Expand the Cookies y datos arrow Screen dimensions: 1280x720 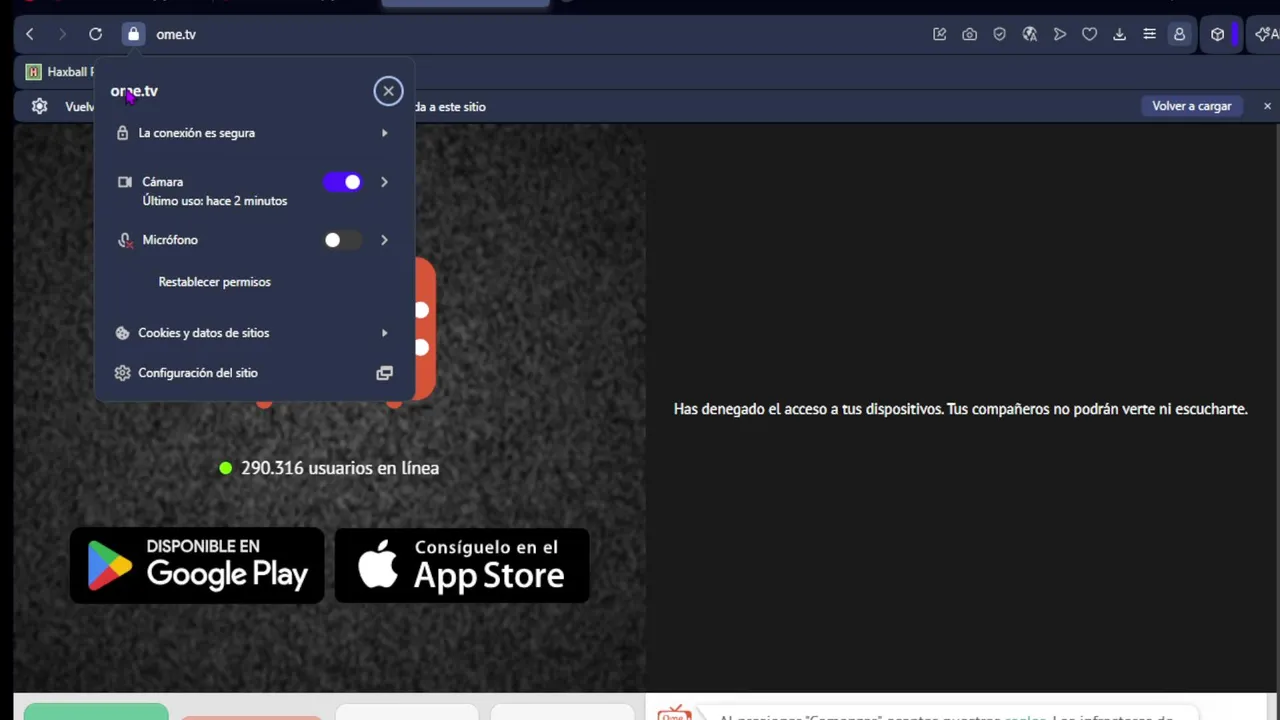point(384,333)
